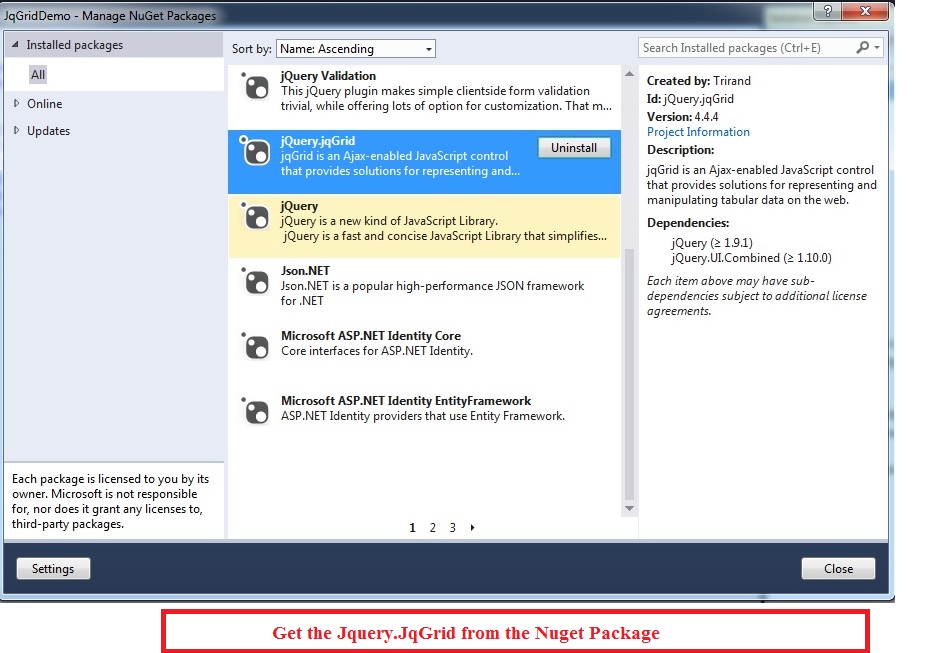Click the Microsoft ASP.NET Identity Core icon
The height and width of the screenshot is (653, 927).
[255, 347]
